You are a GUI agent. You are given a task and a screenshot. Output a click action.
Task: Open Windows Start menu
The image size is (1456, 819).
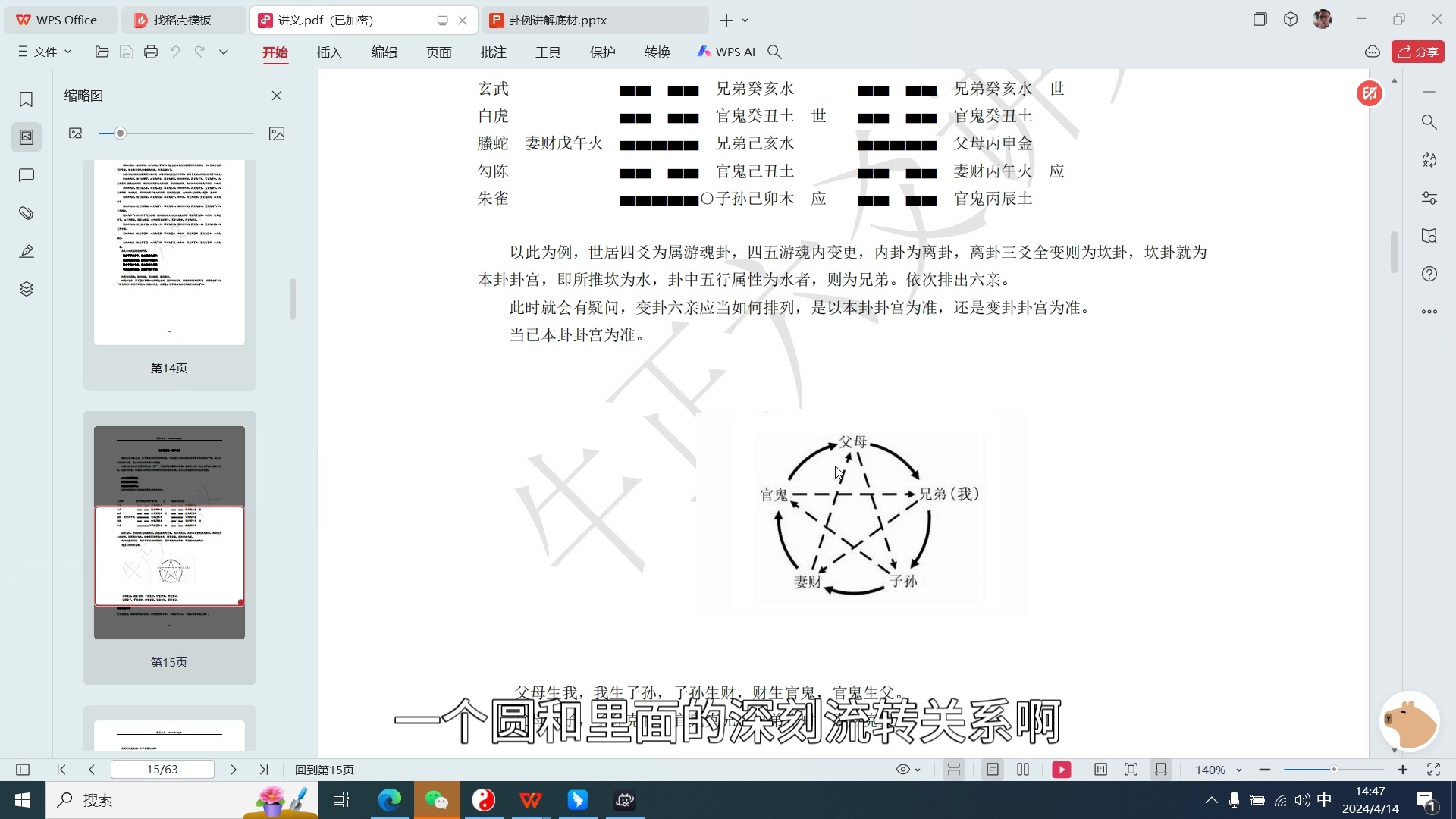click(23, 800)
